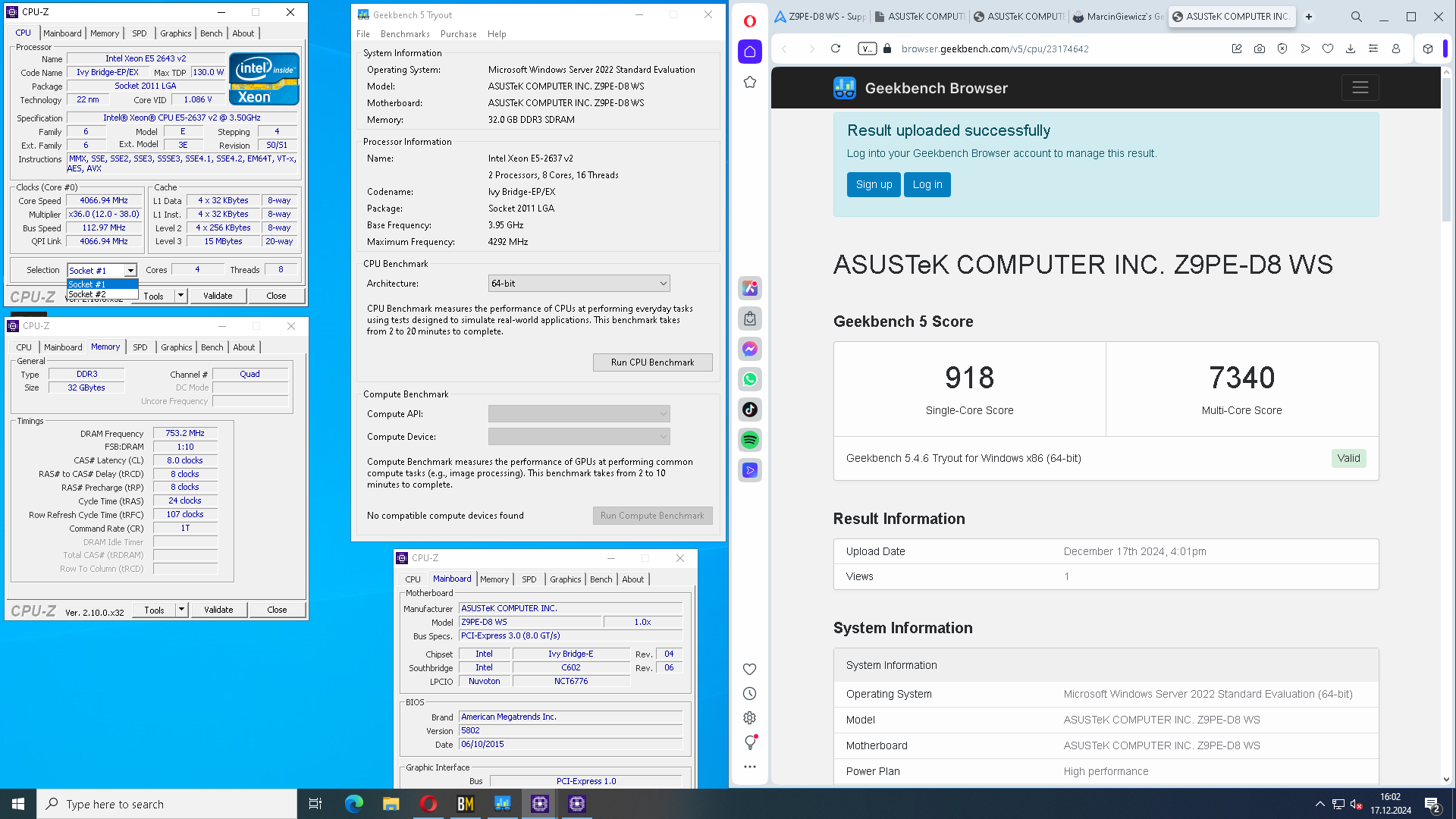Image resolution: width=1456 pixels, height=819 pixels.
Task: Open File Explorer from the taskbar
Action: tap(391, 804)
